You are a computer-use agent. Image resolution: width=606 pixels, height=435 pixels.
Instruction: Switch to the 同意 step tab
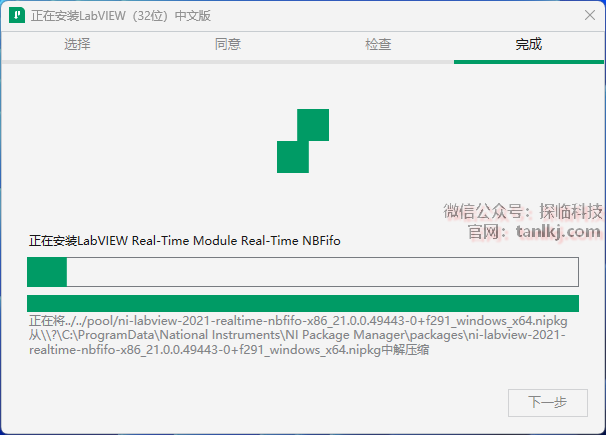[x=228, y=44]
